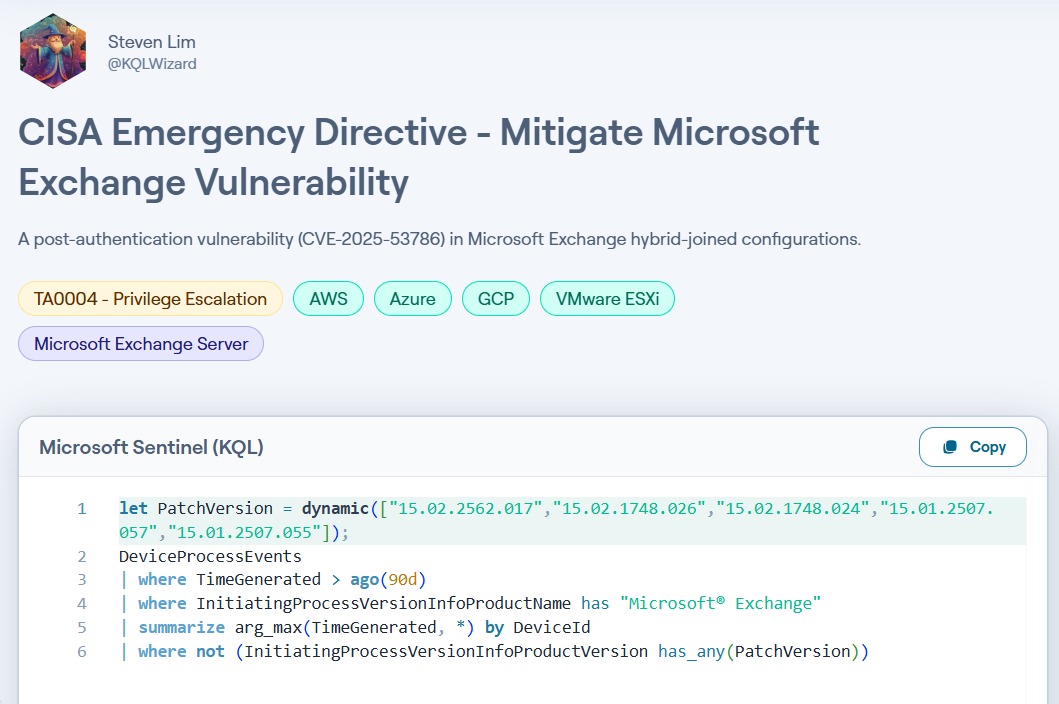Select the VMware ESXi tag
Image resolution: width=1059 pixels, height=704 pixels.
point(607,299)
